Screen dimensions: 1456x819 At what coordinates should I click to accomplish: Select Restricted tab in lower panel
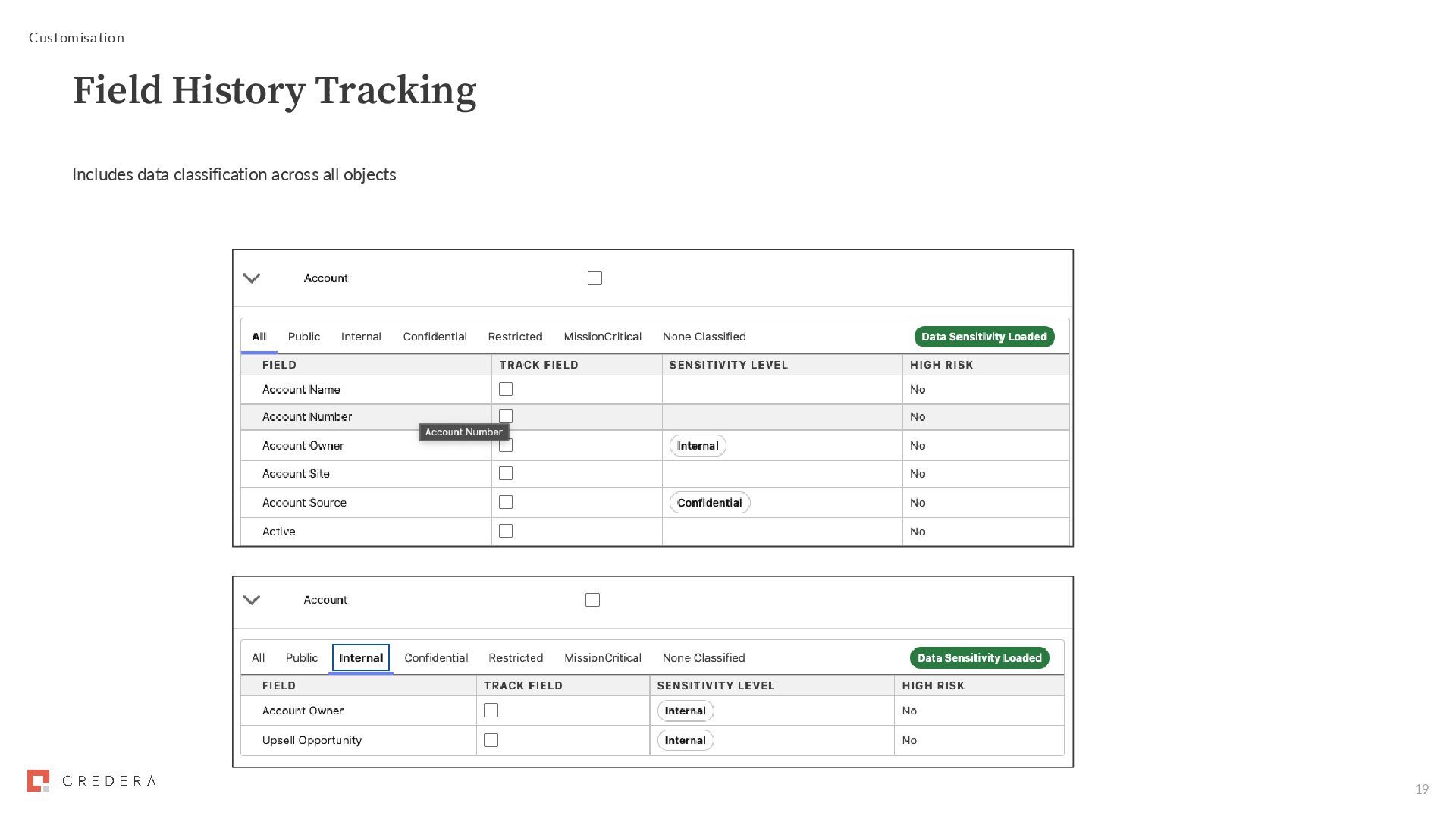[x=516, y=657]
